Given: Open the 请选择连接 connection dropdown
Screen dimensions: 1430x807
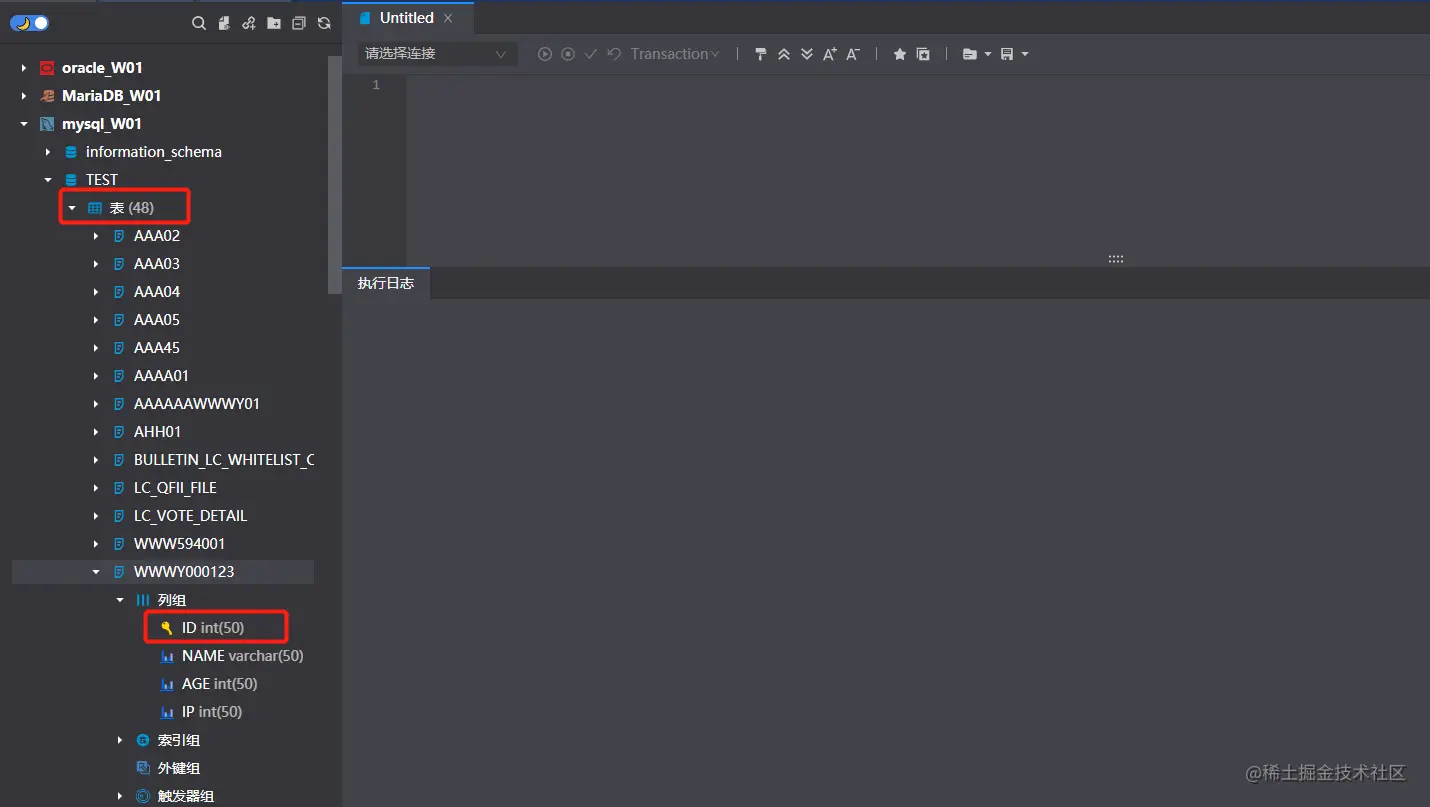Looking at the screenshot, I should [435, 54].
